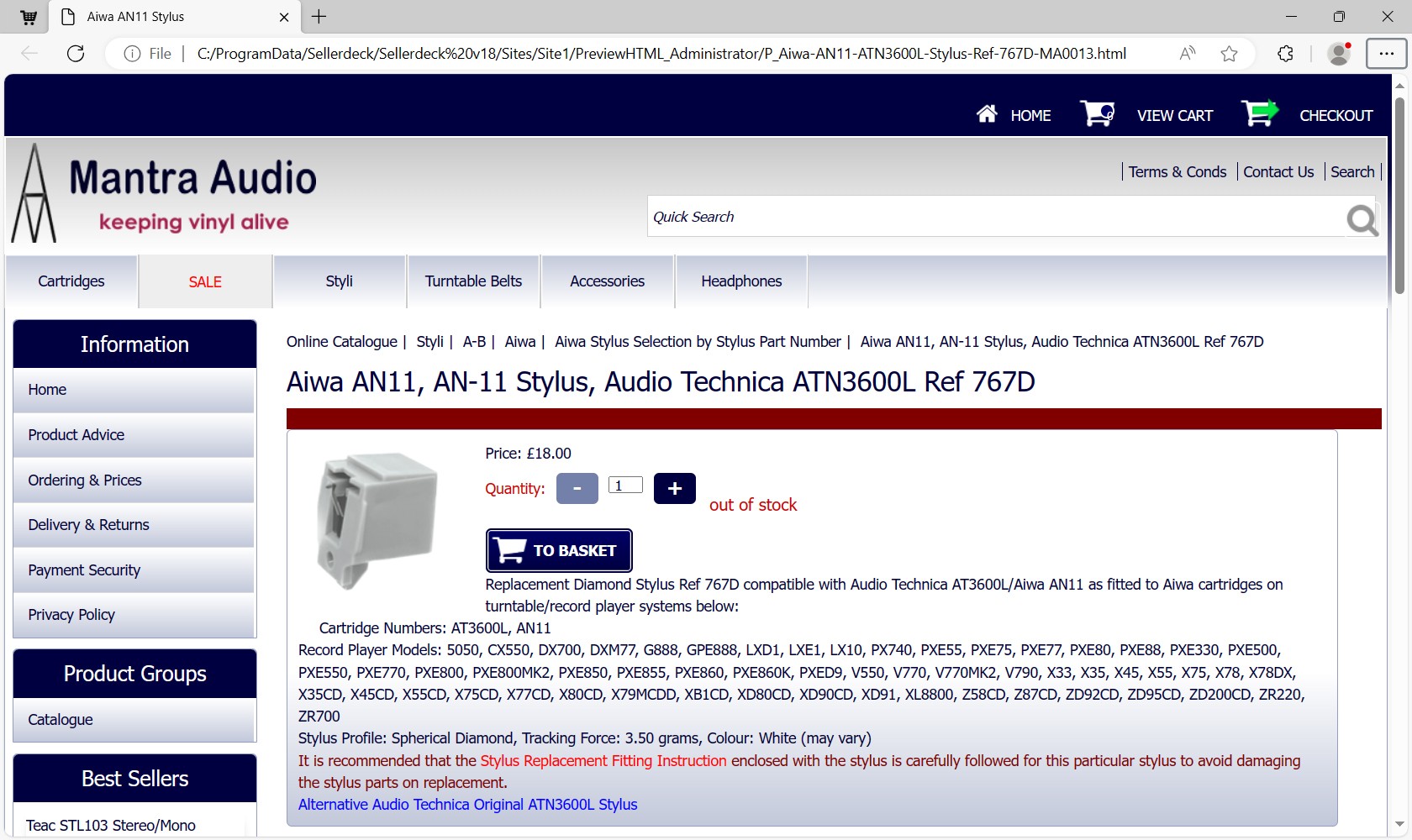This screenshot has height=840, width=1412.
Task: Switch to Turntable Belts tab
Action: point(473,281)
